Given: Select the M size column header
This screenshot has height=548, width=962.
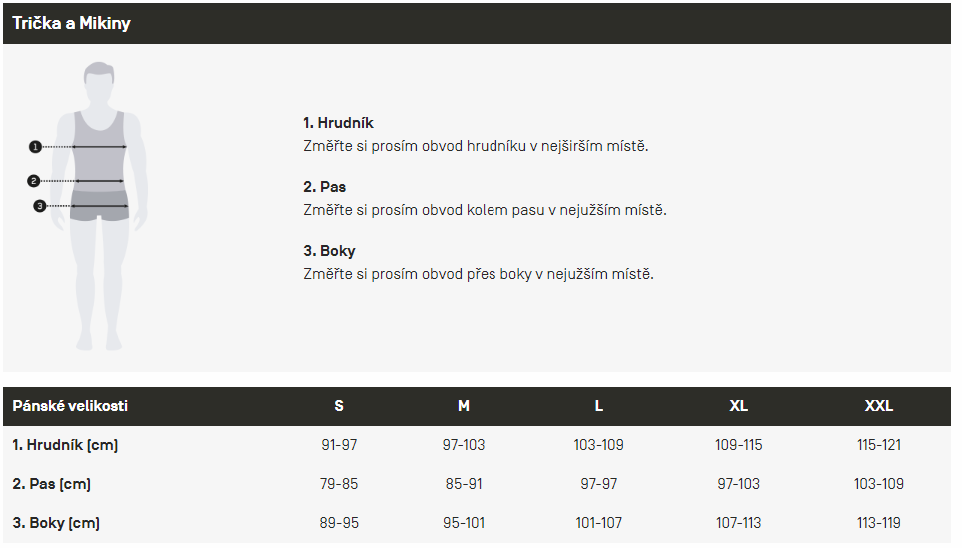Looking at the screenshot, I should 464,406.
